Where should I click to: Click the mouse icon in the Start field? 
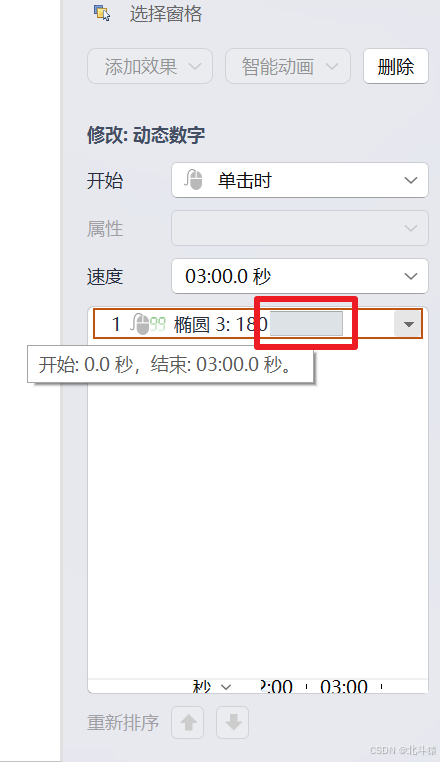(193, 180)
